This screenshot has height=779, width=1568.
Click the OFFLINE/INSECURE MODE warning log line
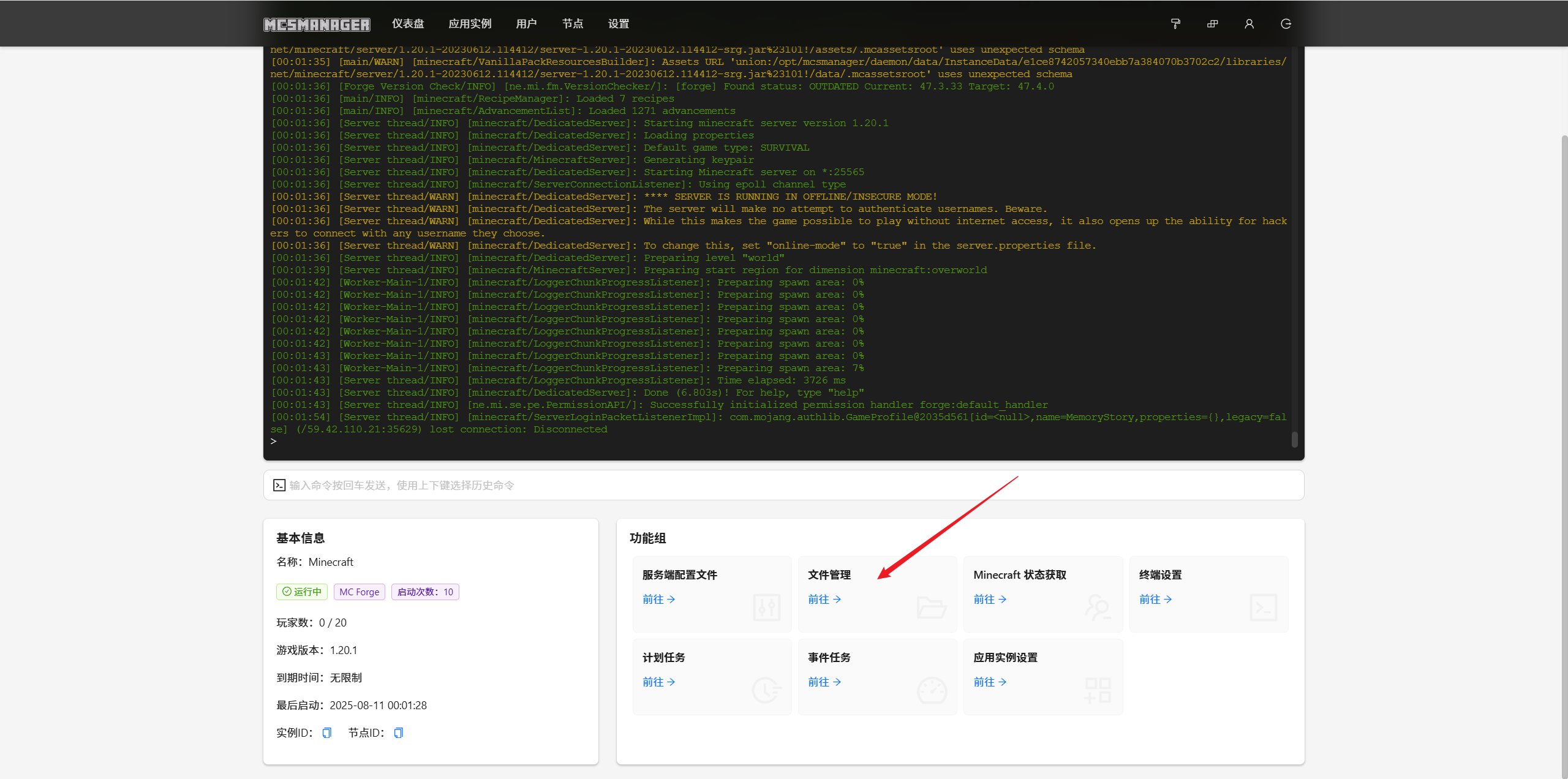click(x=604, y=197)
